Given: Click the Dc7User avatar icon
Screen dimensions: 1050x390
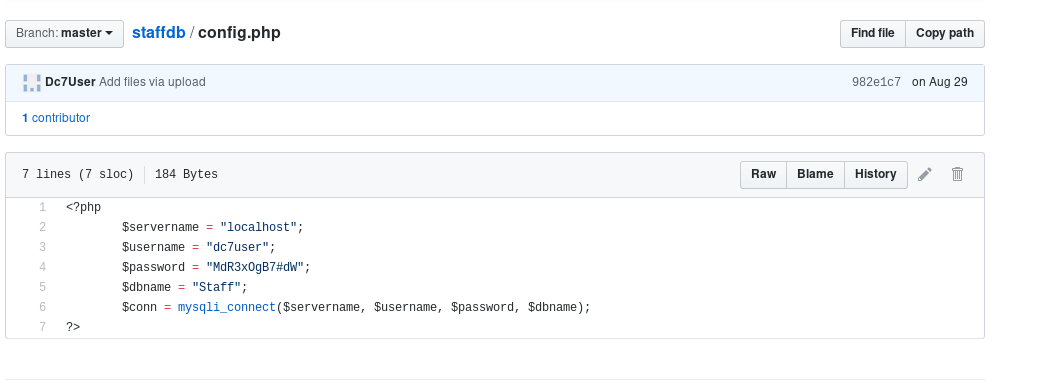Looking at the screenshot, I should [31, 82].
